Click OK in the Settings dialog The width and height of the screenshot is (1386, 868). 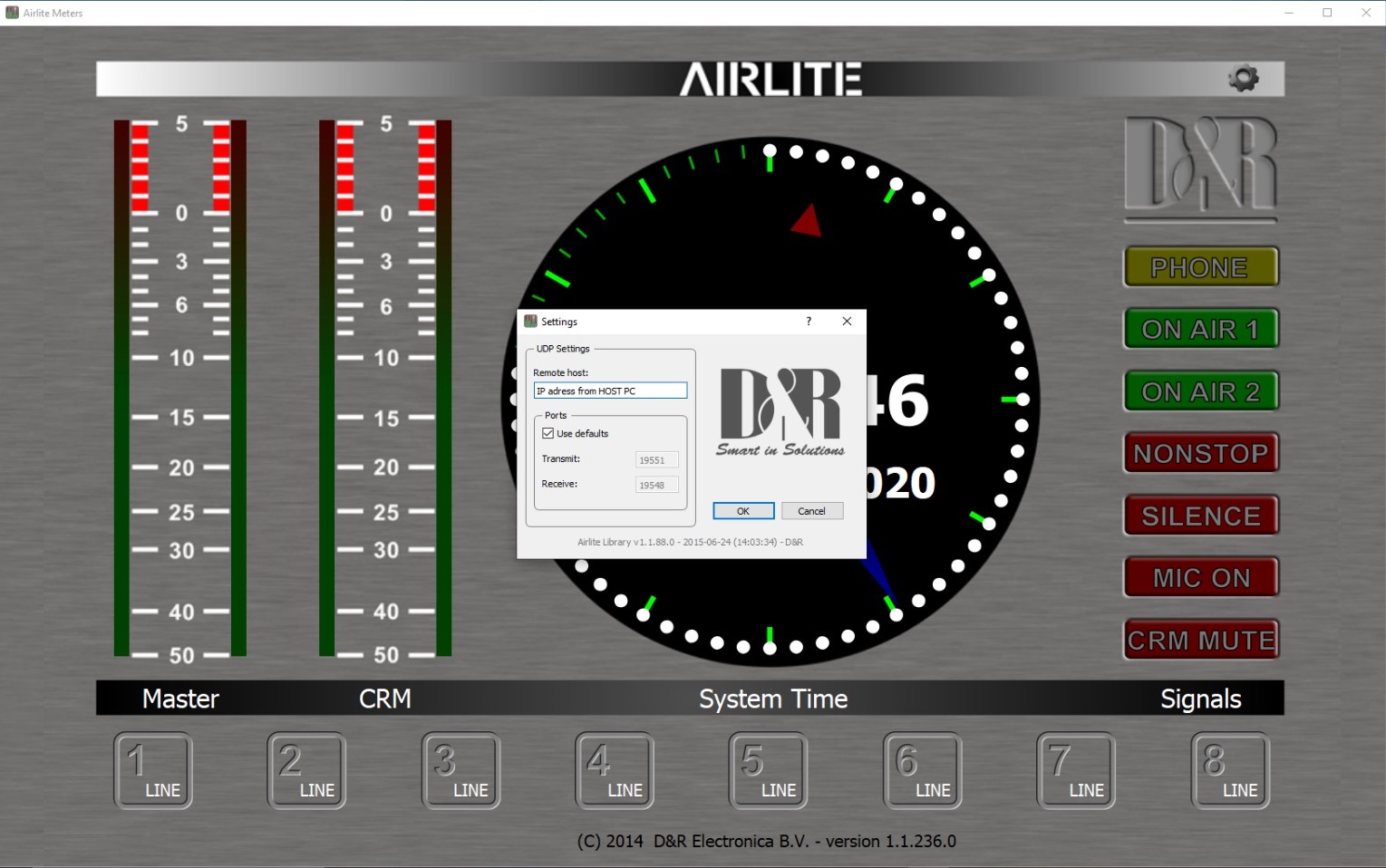[743, 511]
